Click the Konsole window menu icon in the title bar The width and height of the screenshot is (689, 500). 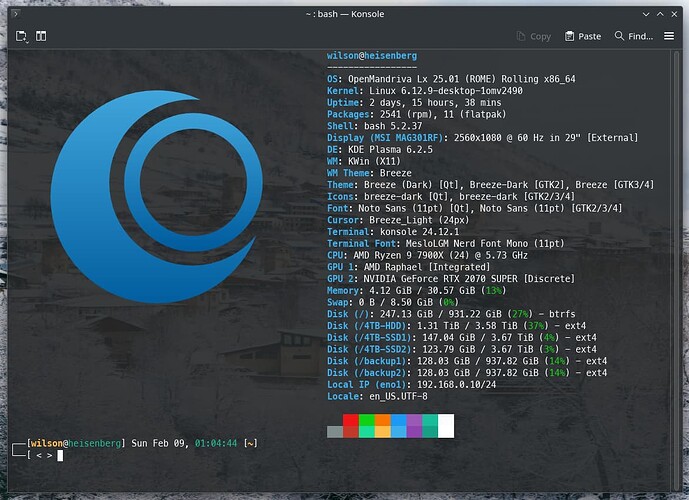(x=15, y=14)
